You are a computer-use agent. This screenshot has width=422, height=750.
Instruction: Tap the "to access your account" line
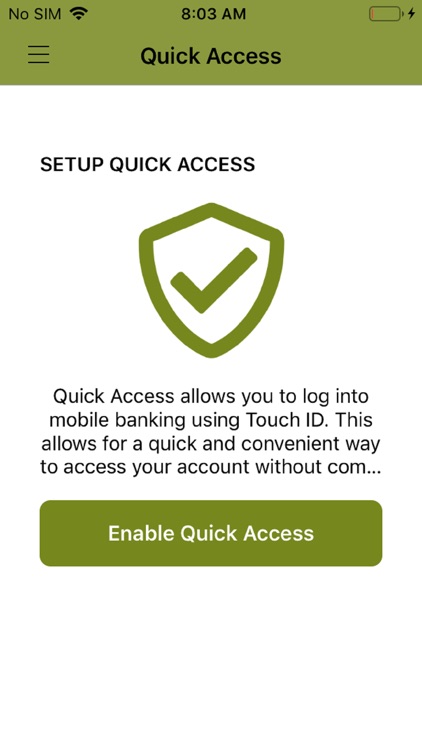coord(144,467)
